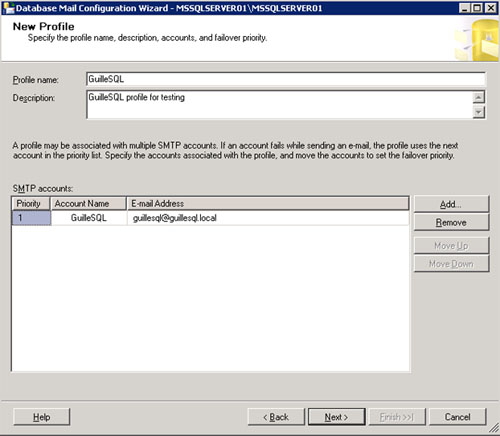Cancel the configuration wizard
Image resolution: width=500 pixels, height=436 pixels.
click(457, 417)
